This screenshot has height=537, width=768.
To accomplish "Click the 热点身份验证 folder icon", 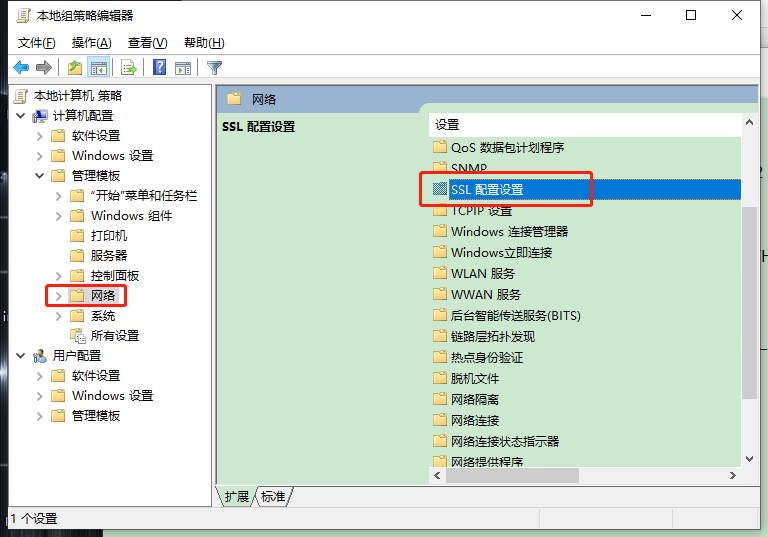I will coord(440,357).
